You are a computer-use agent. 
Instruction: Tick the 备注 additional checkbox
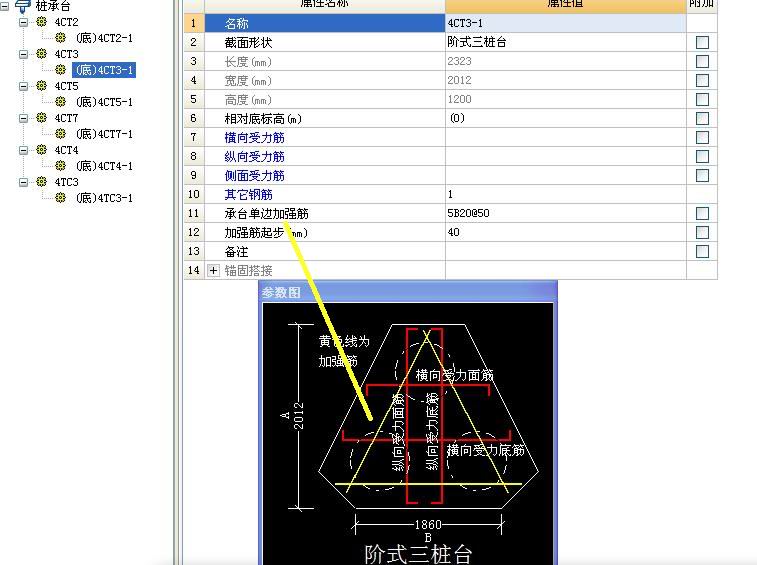coord(702,251)
